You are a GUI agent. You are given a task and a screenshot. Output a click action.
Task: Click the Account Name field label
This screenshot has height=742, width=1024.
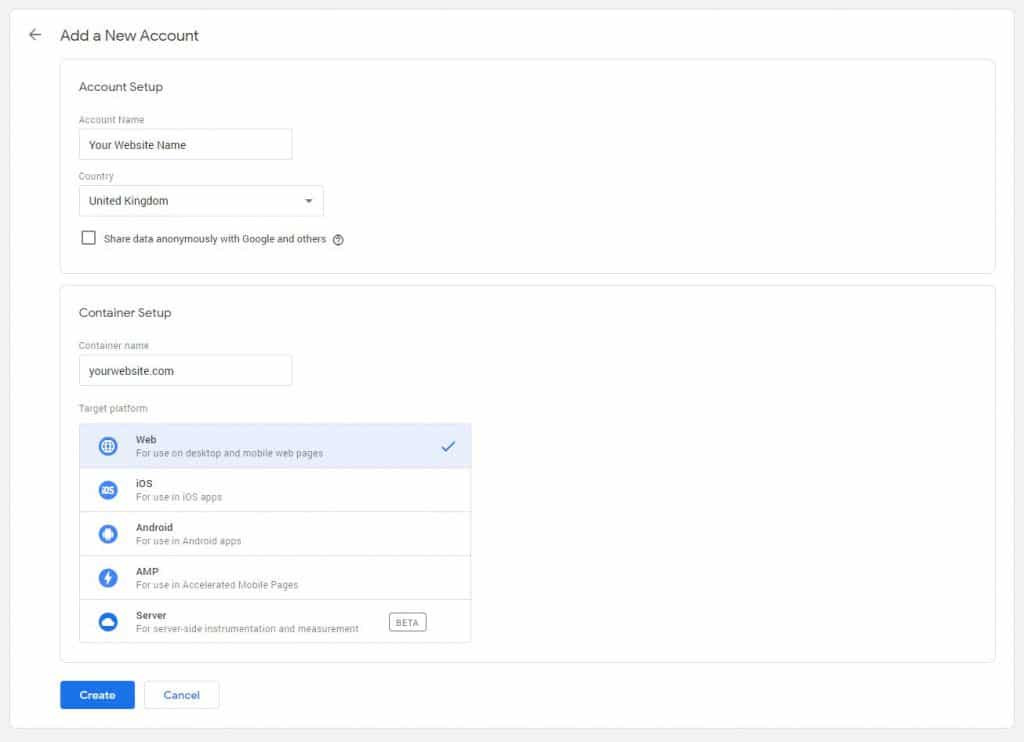tap(111, 120)
